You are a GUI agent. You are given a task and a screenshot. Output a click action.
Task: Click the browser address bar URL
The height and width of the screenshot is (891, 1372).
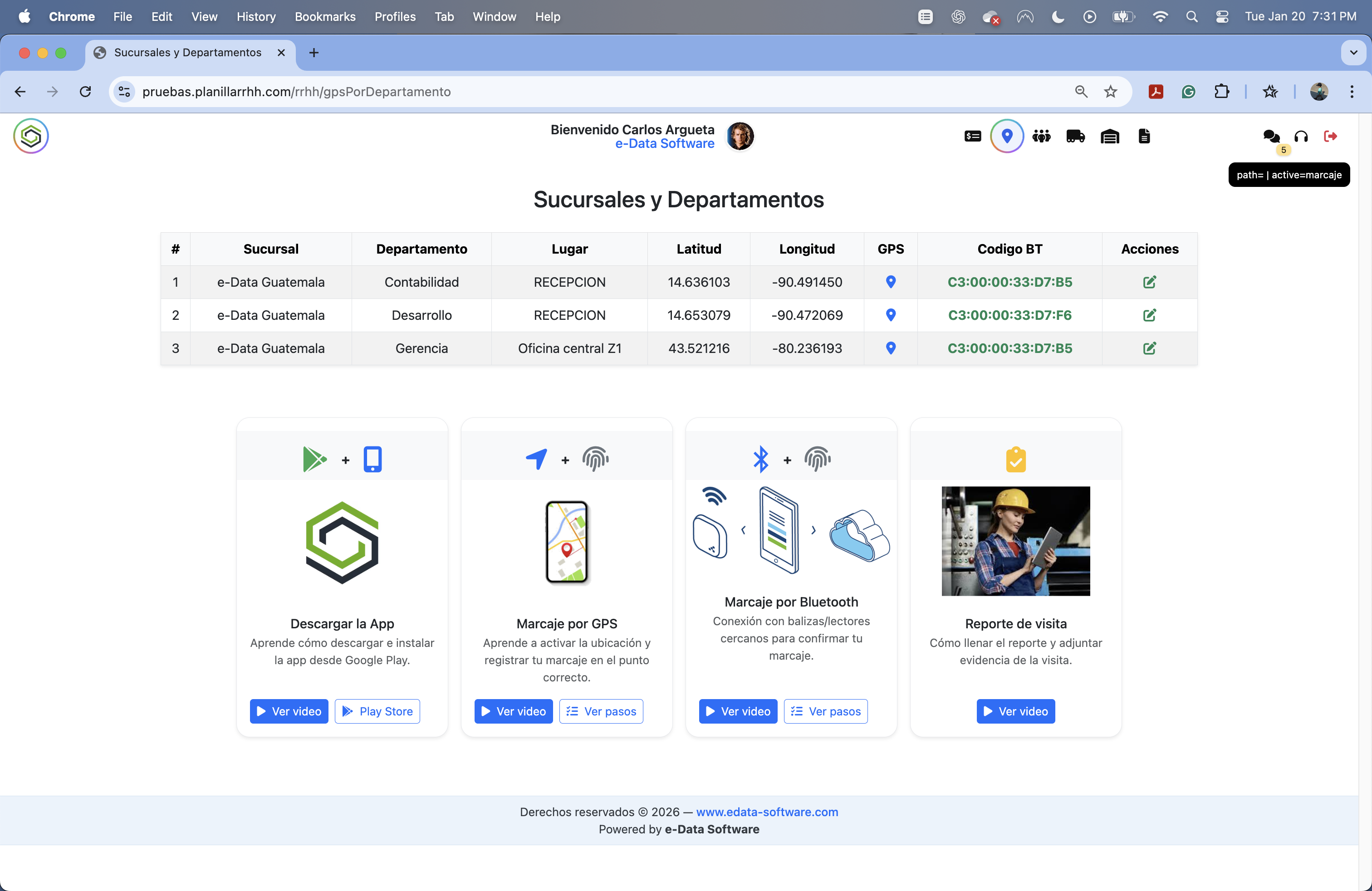[x=296, y=92]
